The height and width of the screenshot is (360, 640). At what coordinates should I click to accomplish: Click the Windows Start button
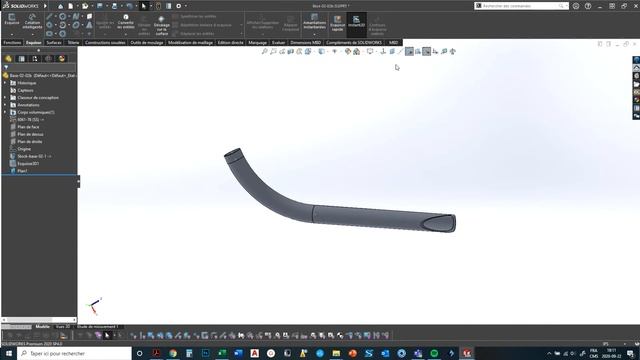click(8, 353)
